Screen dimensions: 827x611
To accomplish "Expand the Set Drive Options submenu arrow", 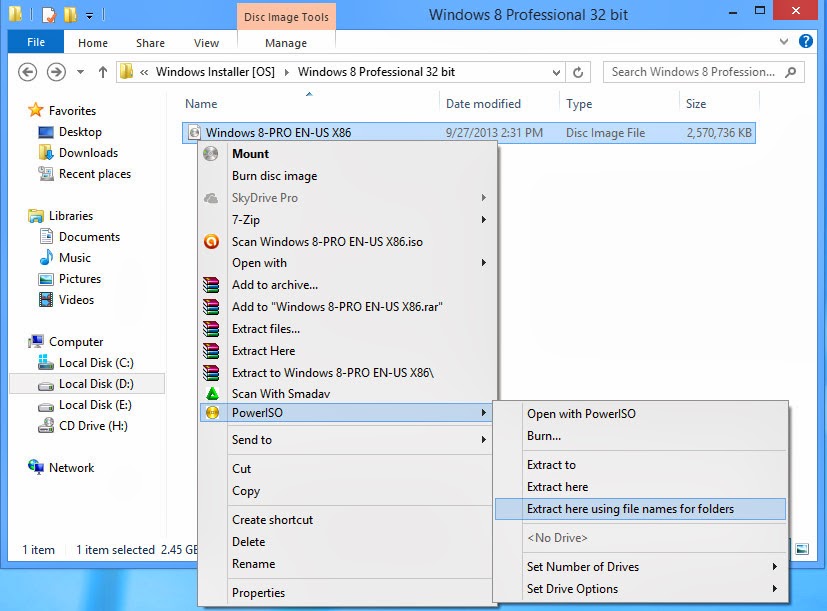I will click(775, 588).
